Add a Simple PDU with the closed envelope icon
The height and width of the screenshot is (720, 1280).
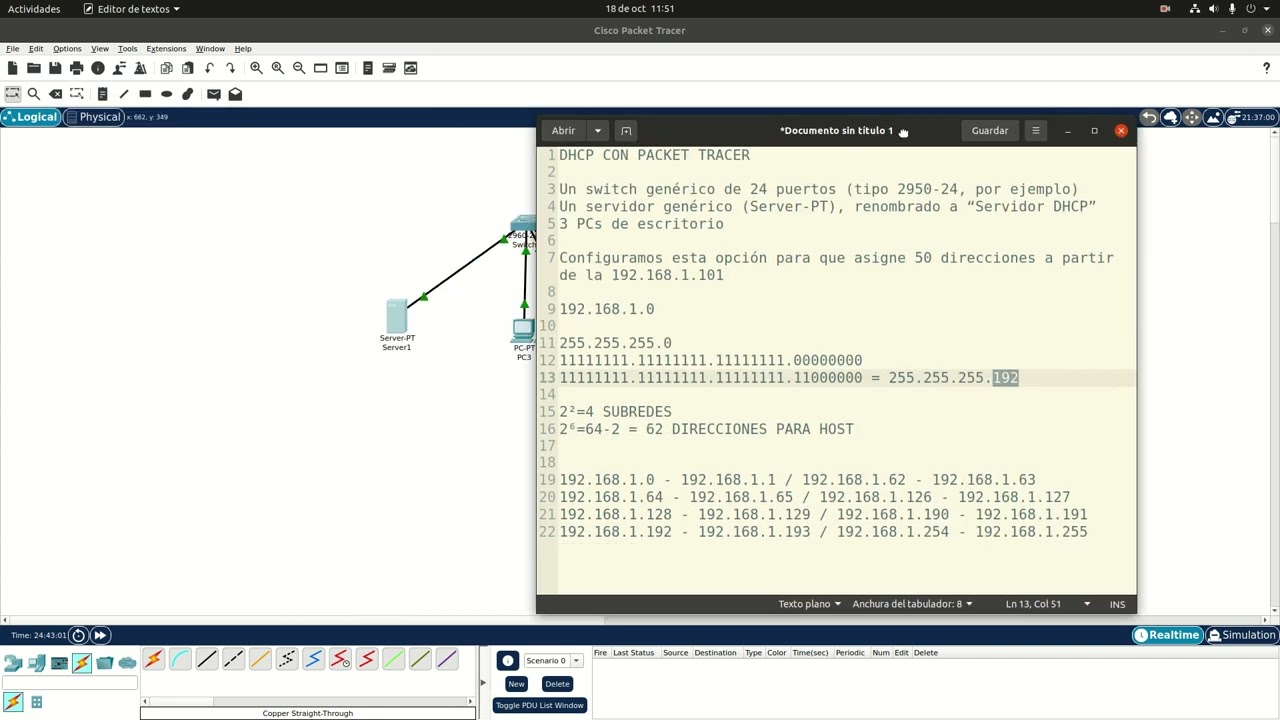pyautogui.click(x=213, y=94)
